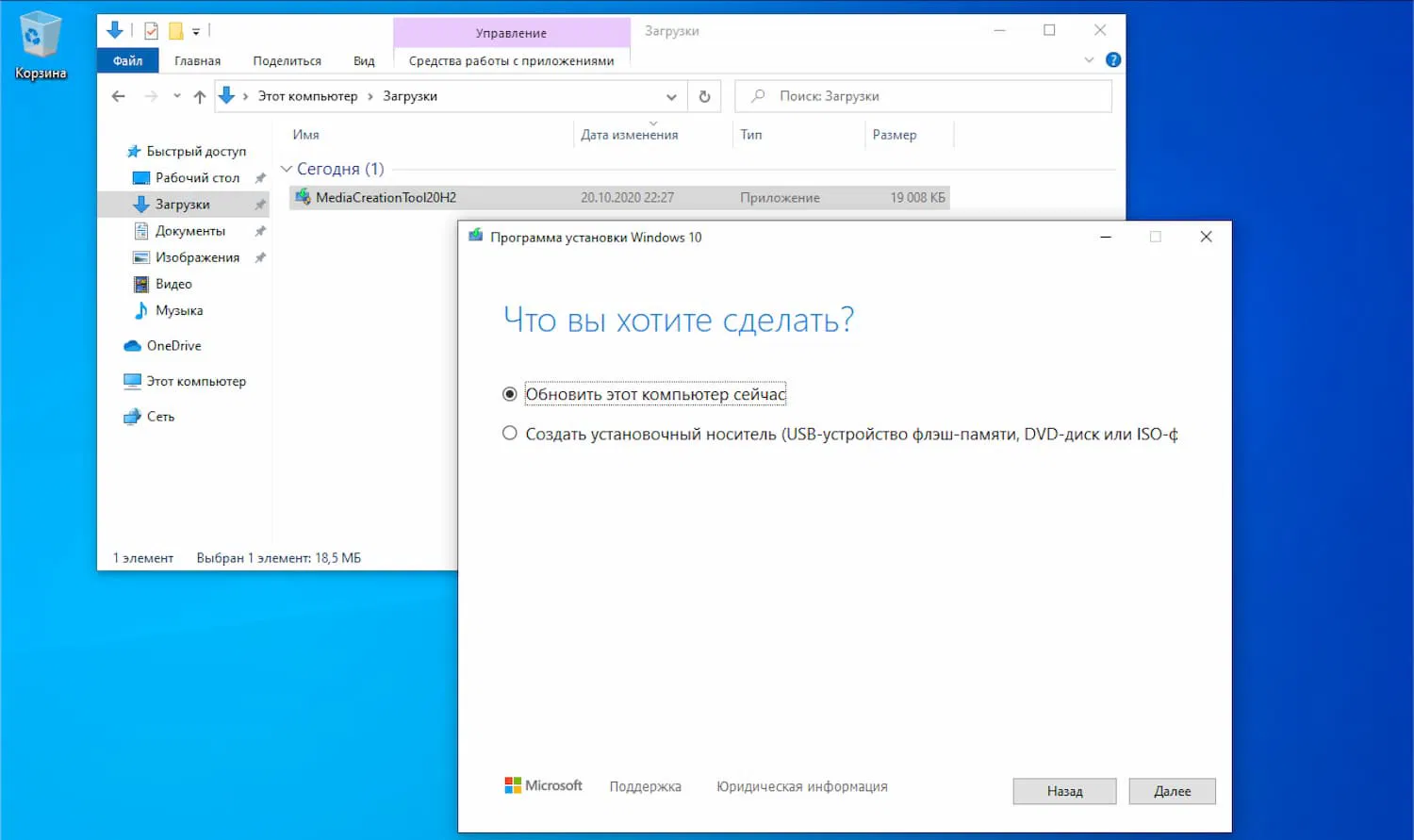Screen dimensions: 1414x840
Task: Open the Поддержка link
Action: point(645,785)
